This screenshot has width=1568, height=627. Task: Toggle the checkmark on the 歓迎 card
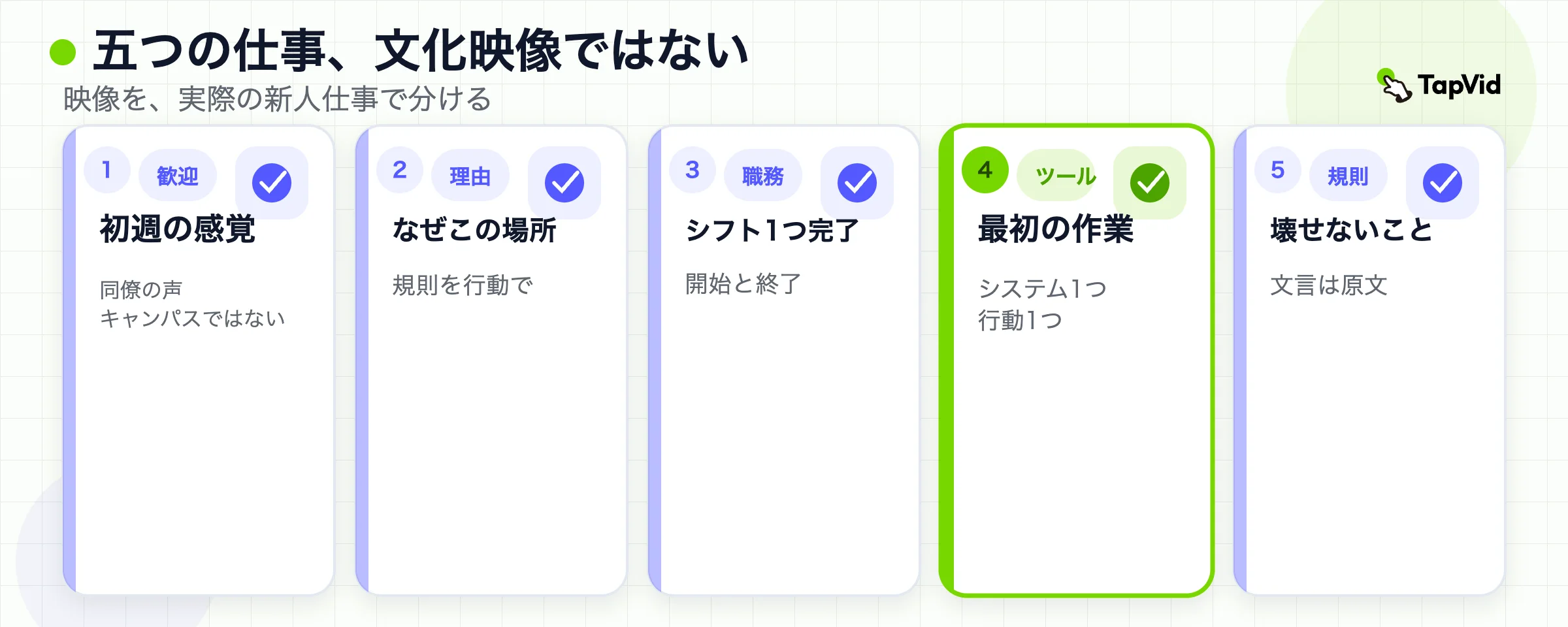coord(272,183)
